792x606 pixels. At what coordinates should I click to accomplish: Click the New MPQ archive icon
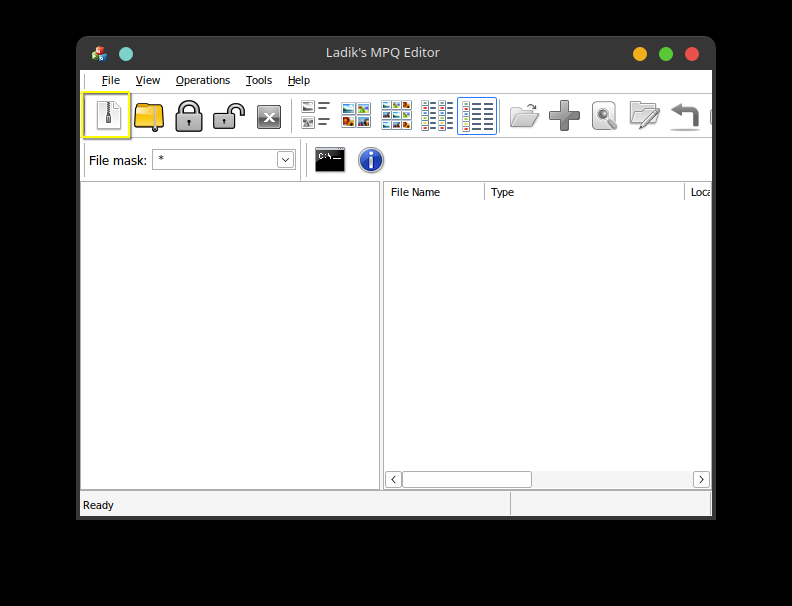(106, 116)
